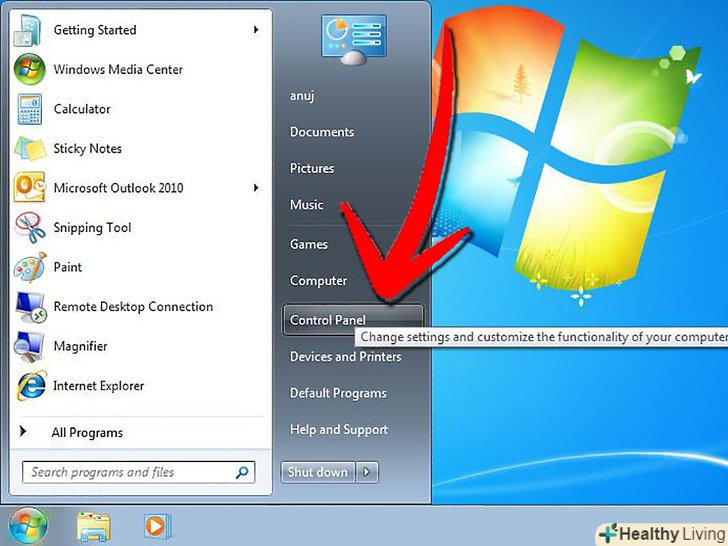The width and height of the screenshot is (728, 546).
Task: Select Remote Desktop Connection label
Action: click(x=133, y=307)
